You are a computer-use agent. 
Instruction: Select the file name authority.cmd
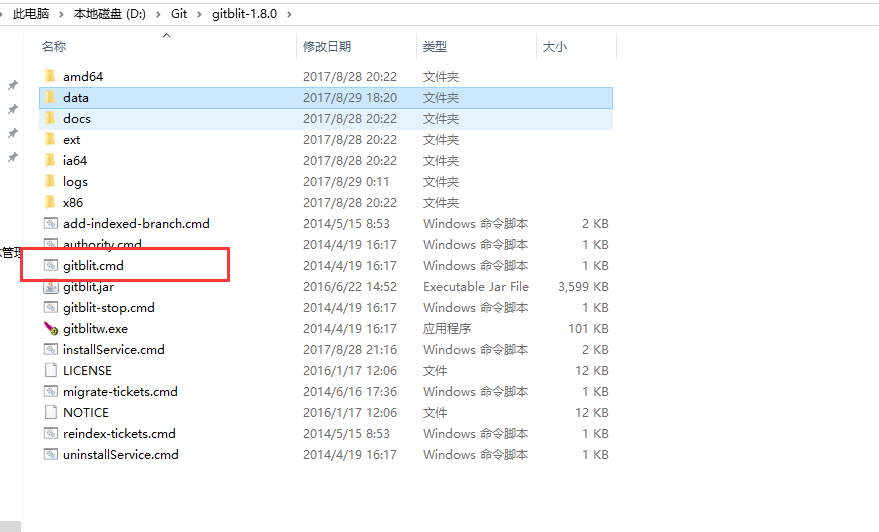(x=102, y=244)
